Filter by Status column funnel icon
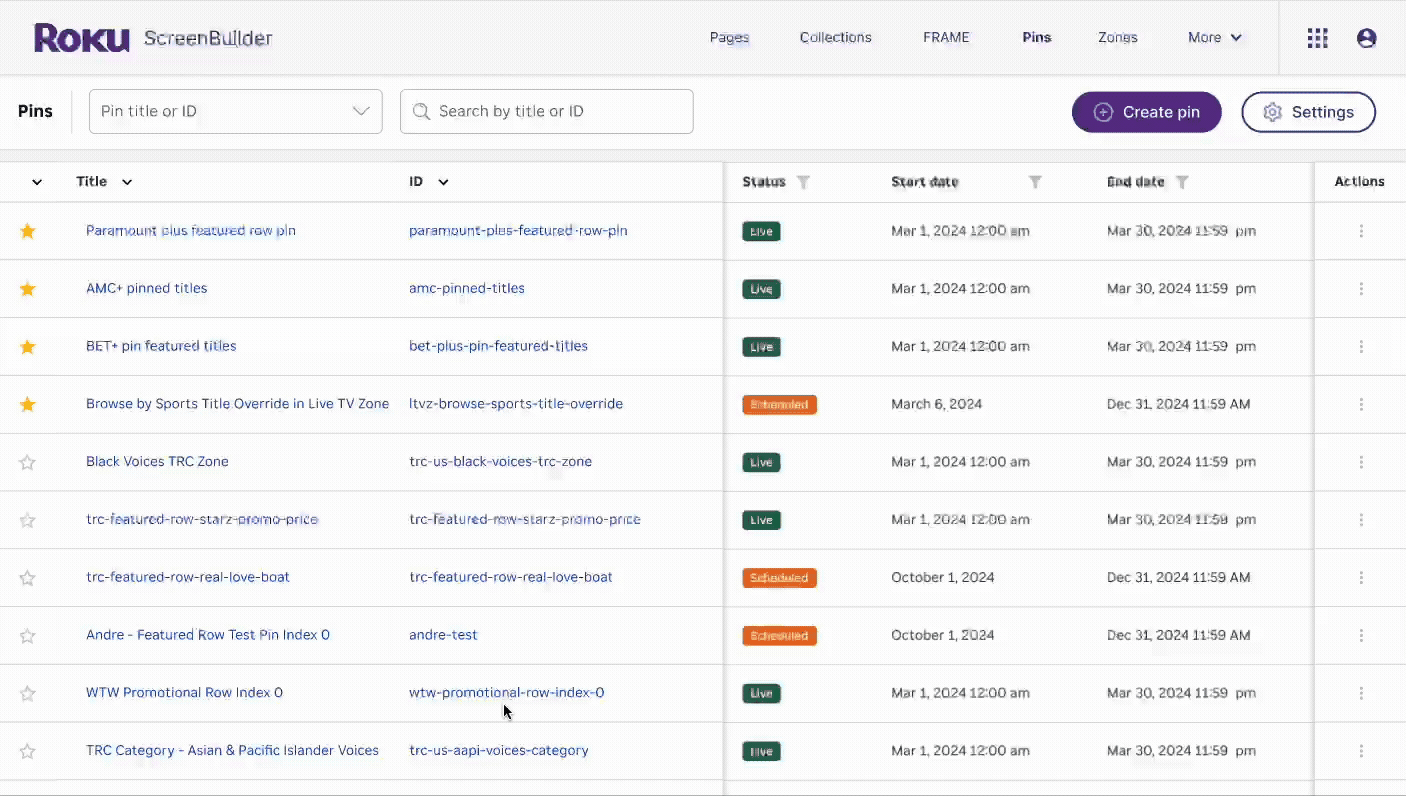Viewport: 1406px width, 796px height. point(803,182)
